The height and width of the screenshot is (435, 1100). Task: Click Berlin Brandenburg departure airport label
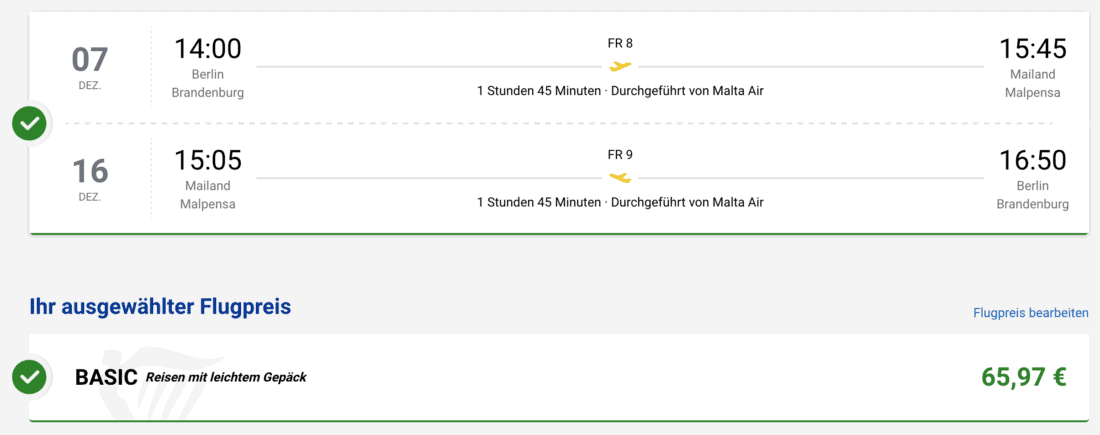click(x=208, y=84)
